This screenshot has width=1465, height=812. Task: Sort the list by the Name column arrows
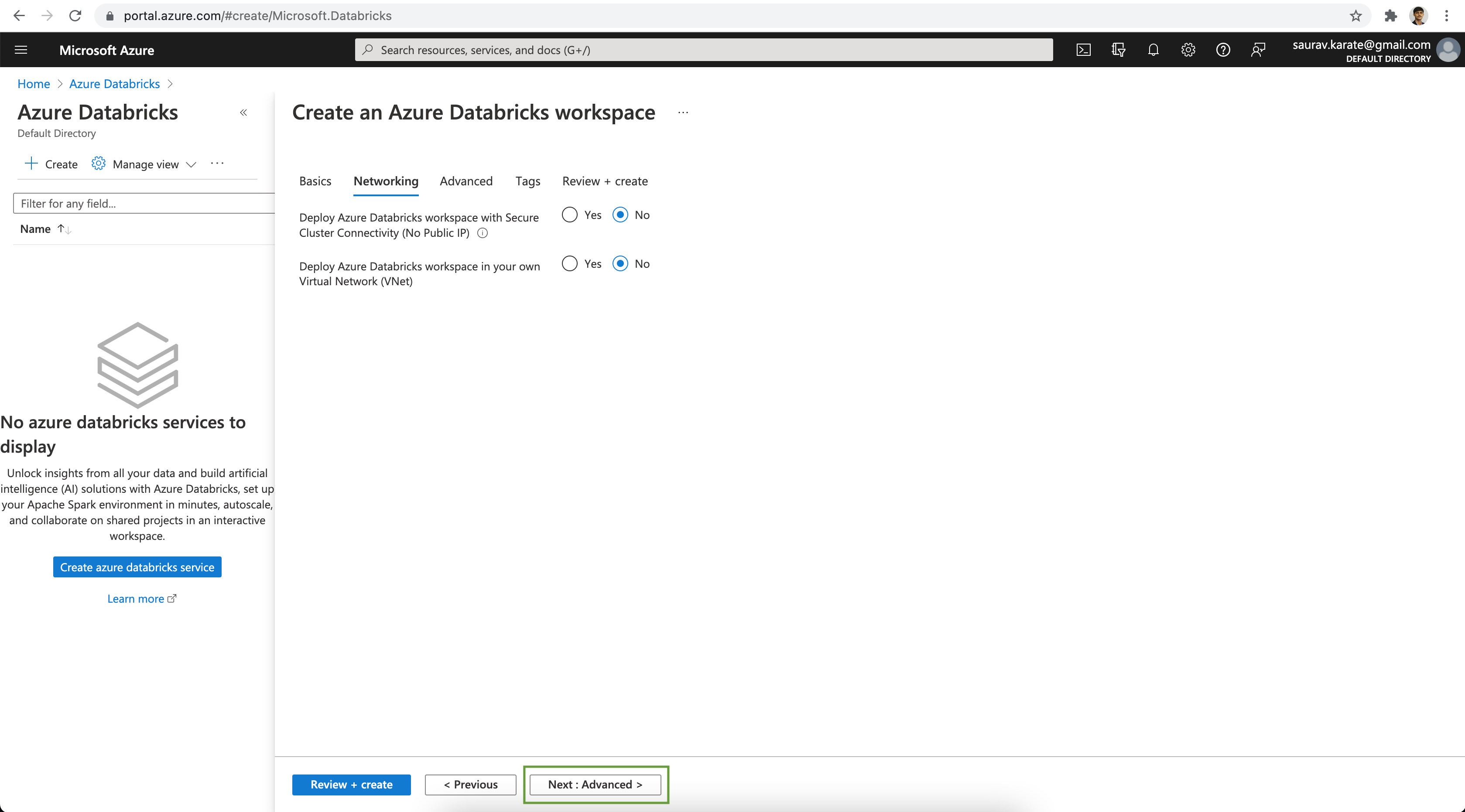(64, 229)
